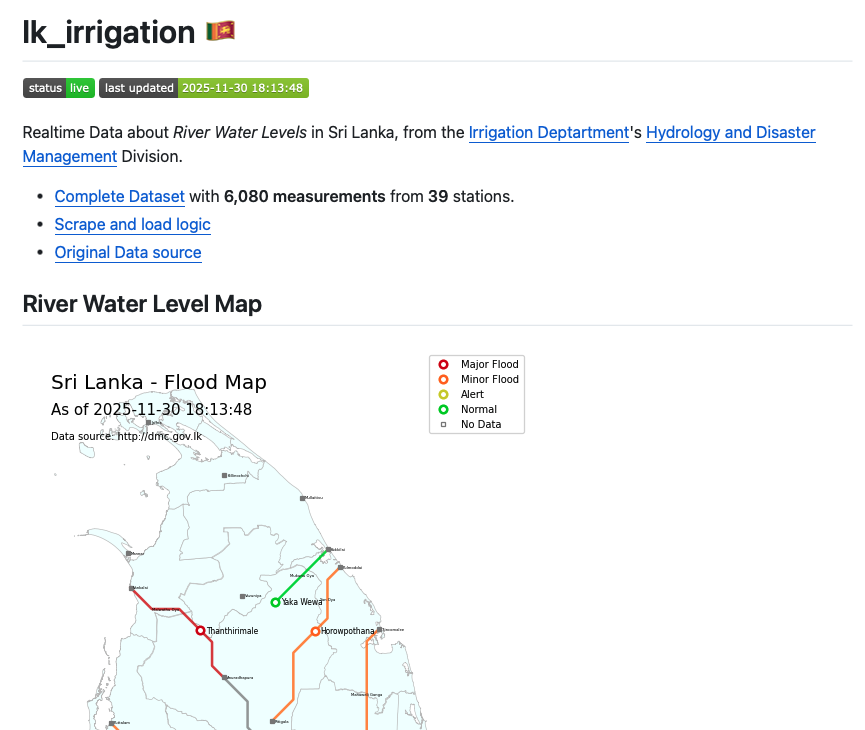Select the Thanthirimale major flood station marker
The width and height of the screenshot is (865, 730).
tap(201, 630)
